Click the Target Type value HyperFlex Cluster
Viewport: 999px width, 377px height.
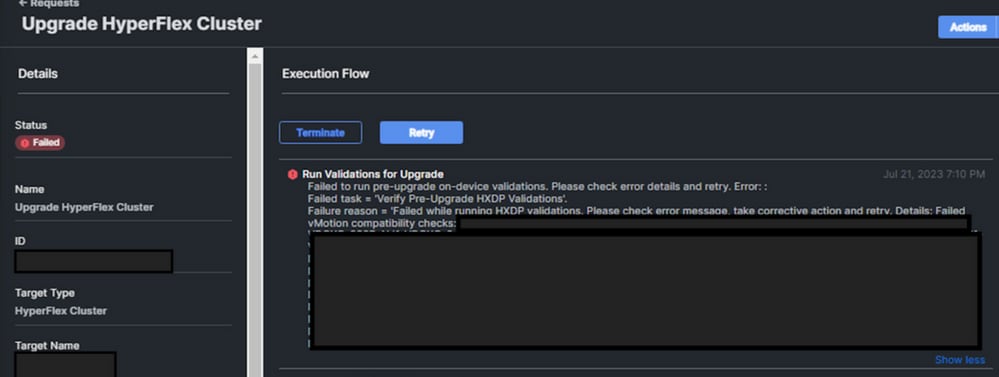tap(61, 311)
